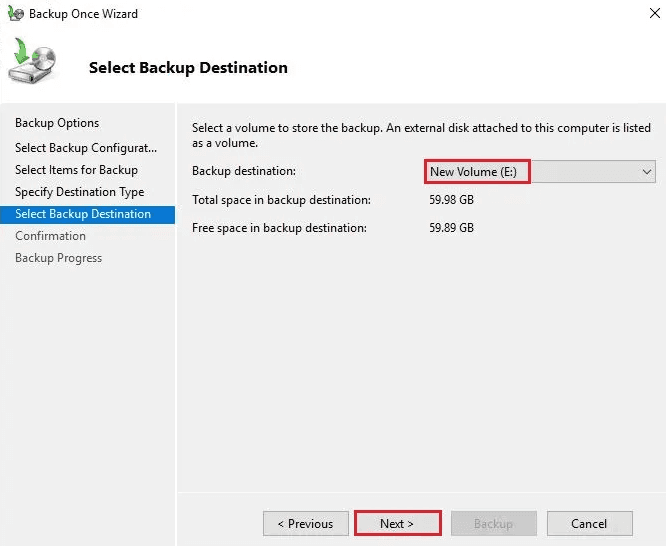Click the Backup Once Wizard title bar icon
The width and height of the screenshot is (666, 546).
(x=15, y=14)
